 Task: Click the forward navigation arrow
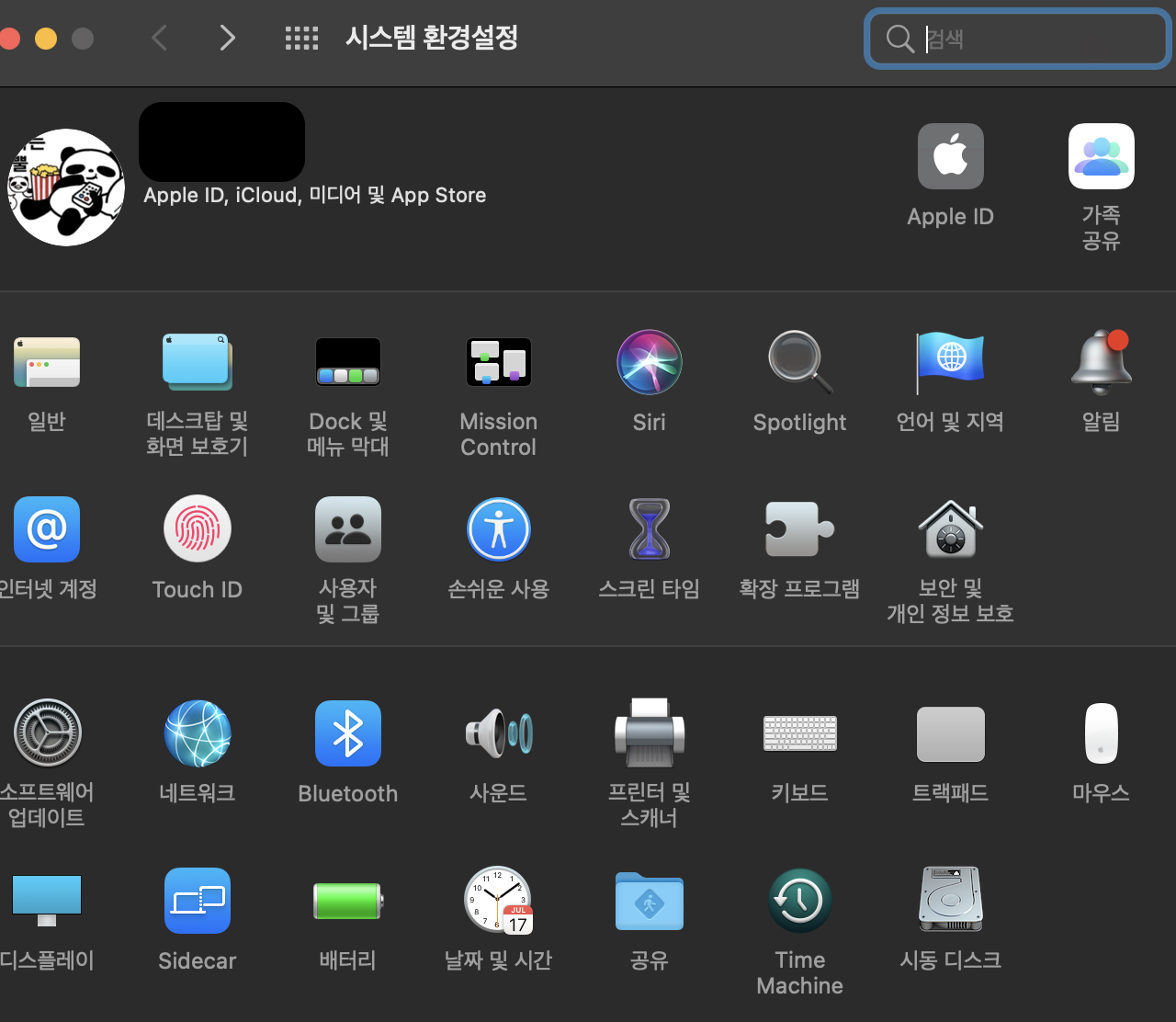(x=227, y=38)
